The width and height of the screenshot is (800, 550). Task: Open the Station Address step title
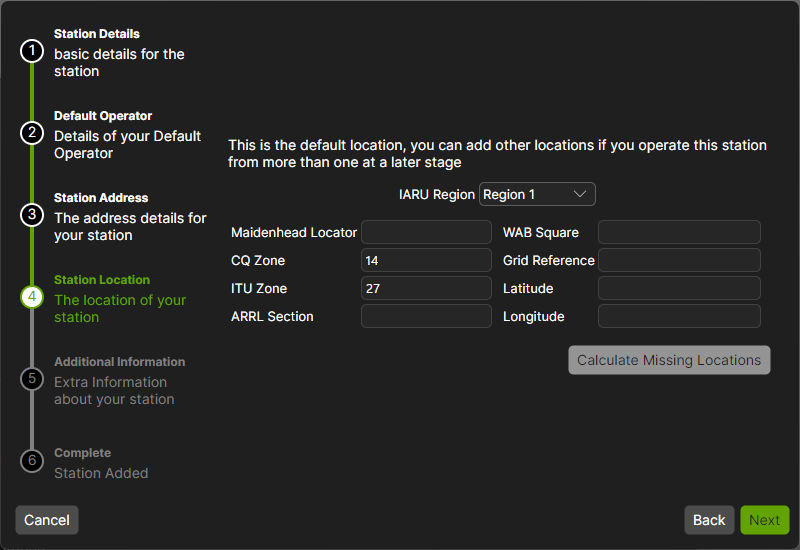pos(101,198)
